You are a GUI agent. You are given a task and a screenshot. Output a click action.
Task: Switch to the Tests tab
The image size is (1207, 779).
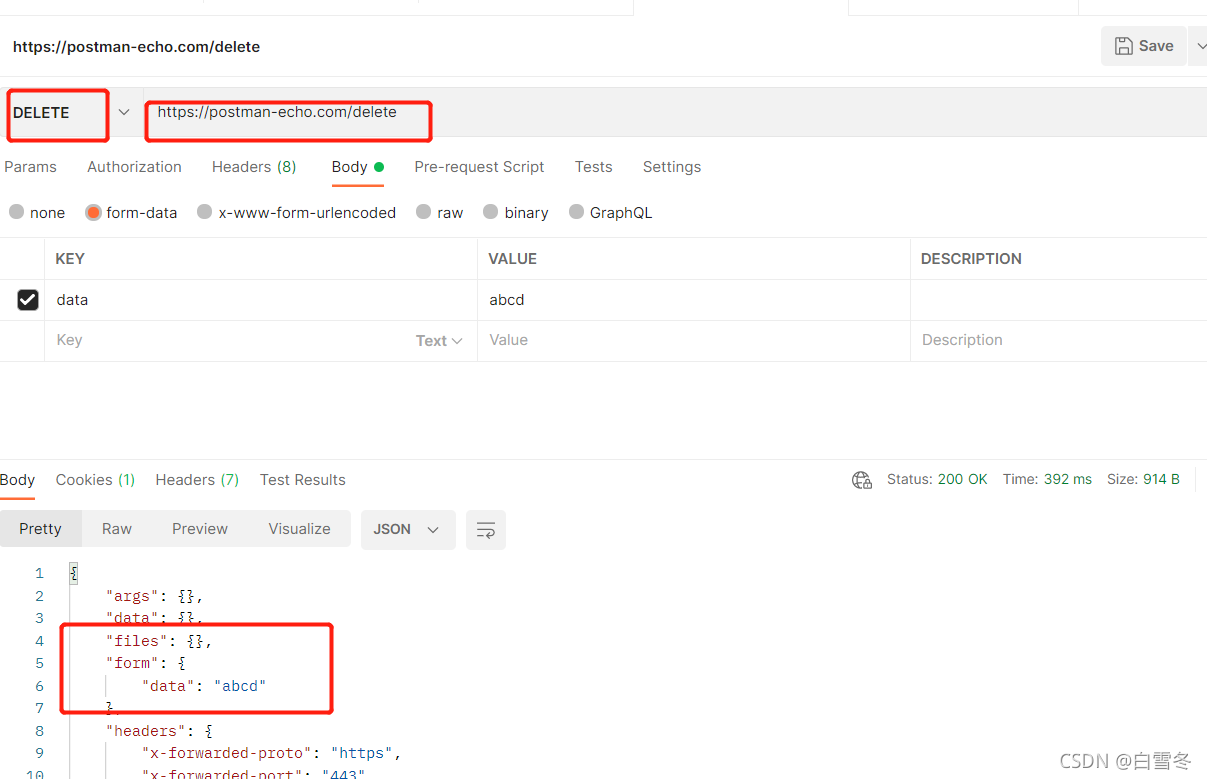[x=593, y=167]
